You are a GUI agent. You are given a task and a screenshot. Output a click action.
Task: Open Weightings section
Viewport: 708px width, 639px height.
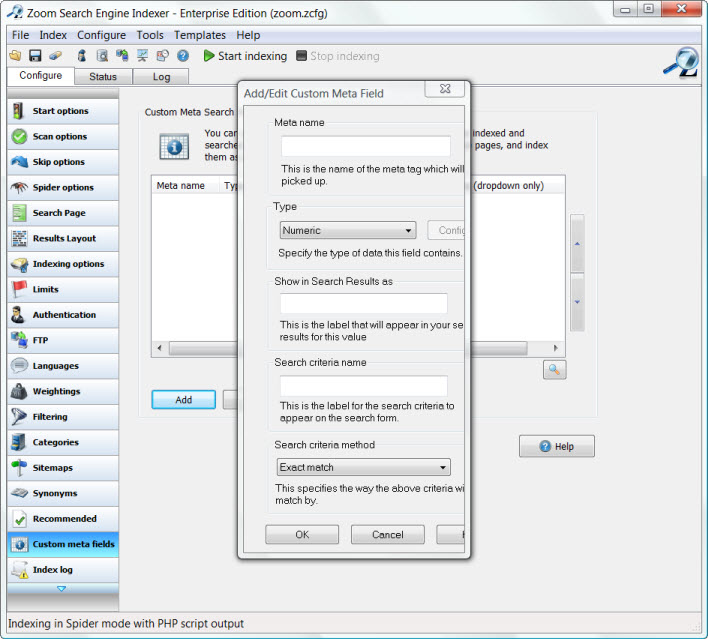click(63, 391)
